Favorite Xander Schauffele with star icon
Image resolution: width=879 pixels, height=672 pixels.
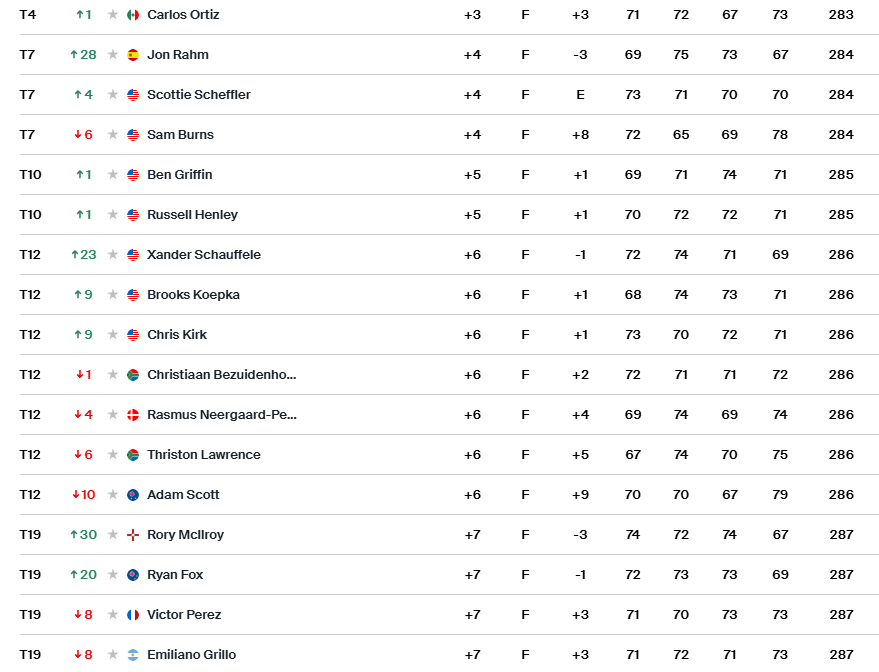113,255
